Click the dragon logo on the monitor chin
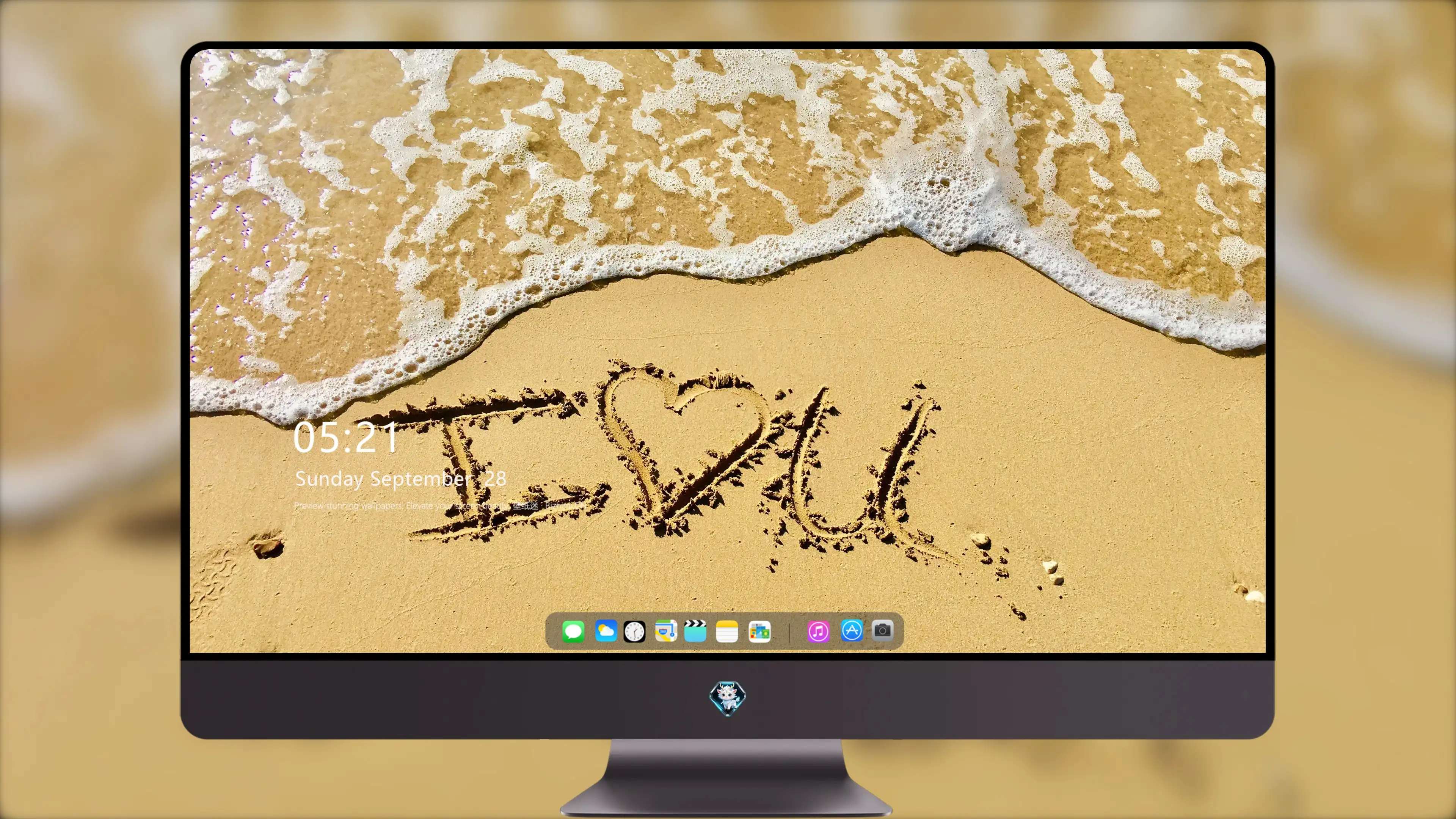 pos(728,698)
